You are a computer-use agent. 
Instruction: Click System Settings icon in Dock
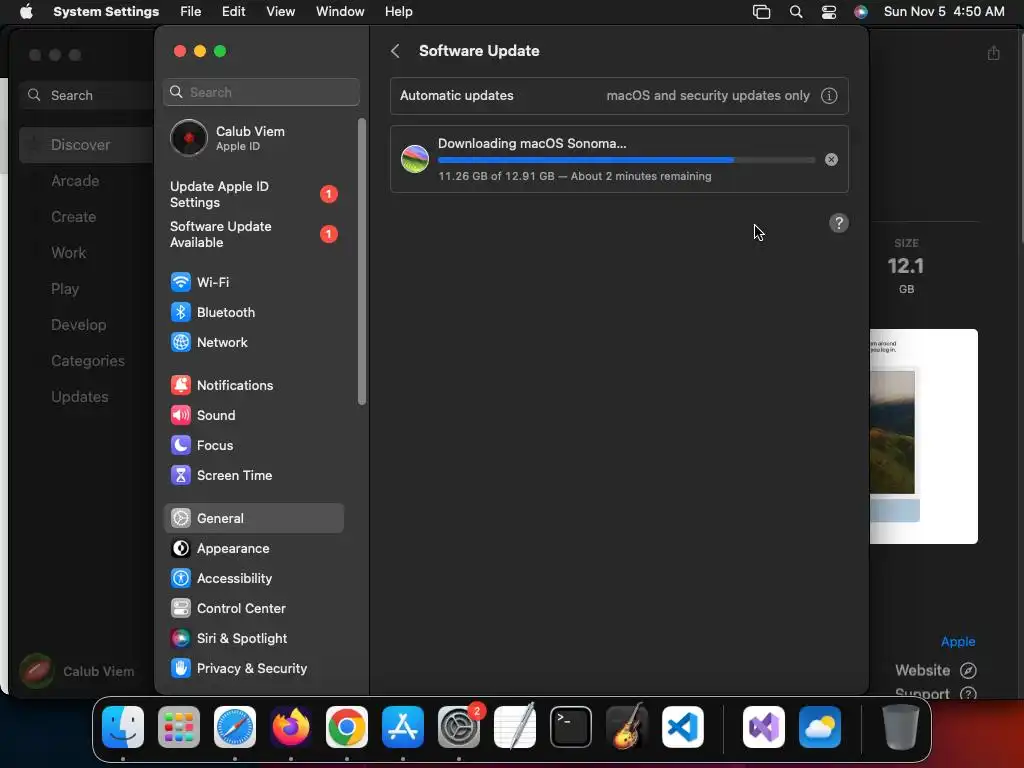pos(459,727)
